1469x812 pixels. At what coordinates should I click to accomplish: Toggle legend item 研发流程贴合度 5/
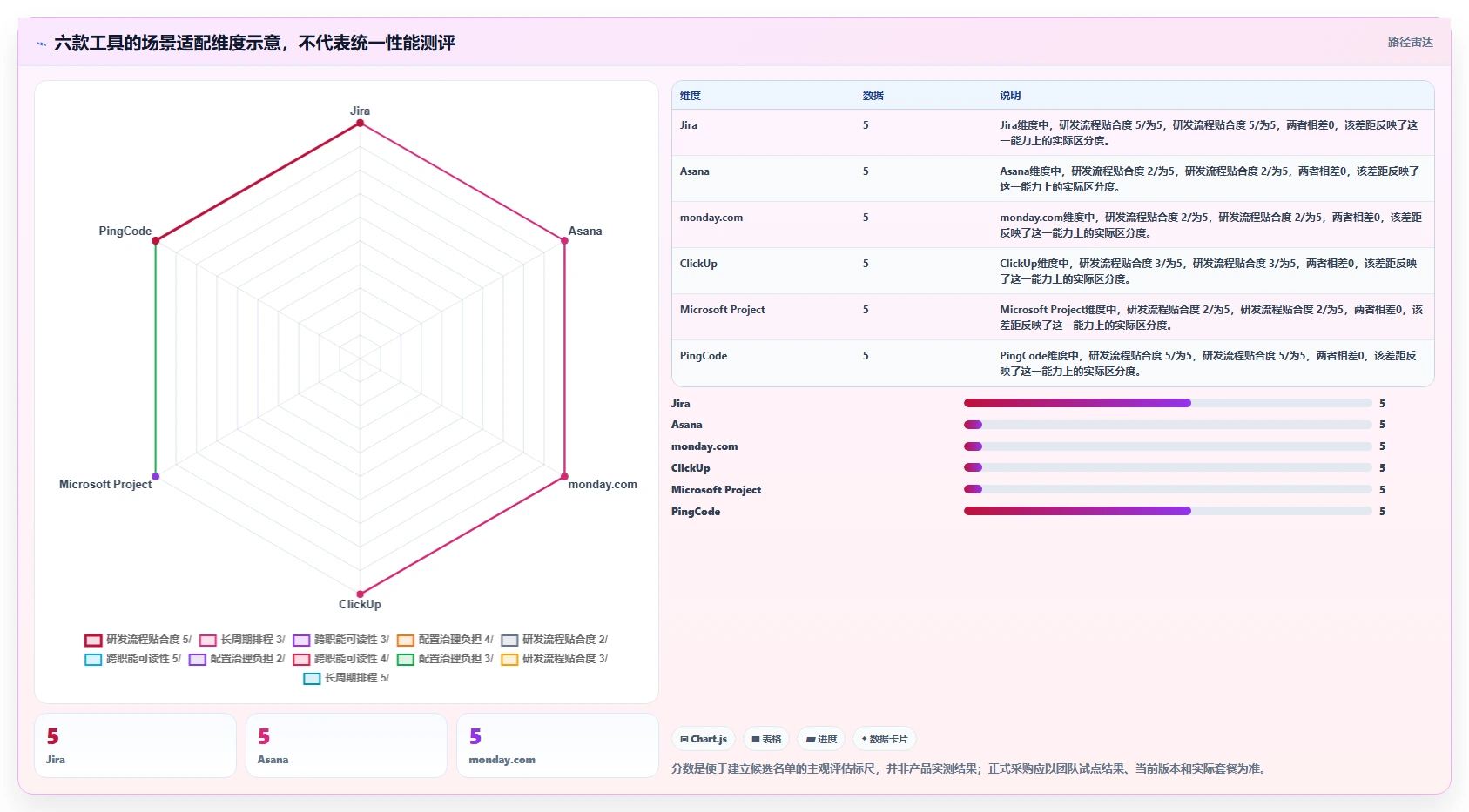138,640
